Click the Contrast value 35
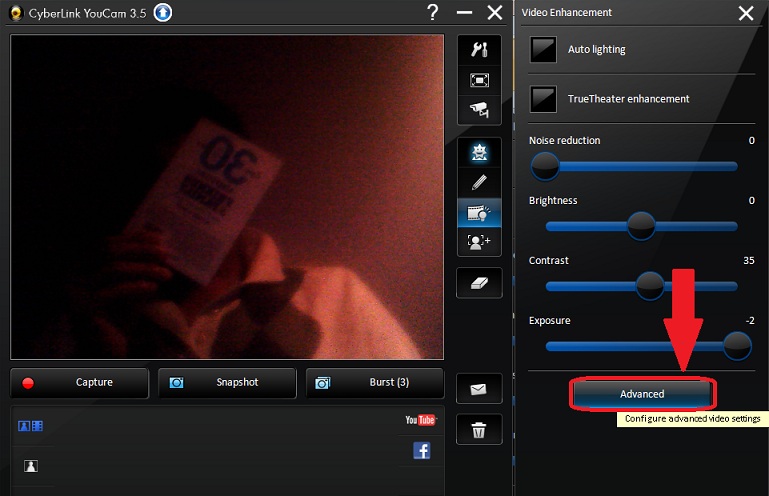Viewport: 769px width, 496px height. [748, 261]
